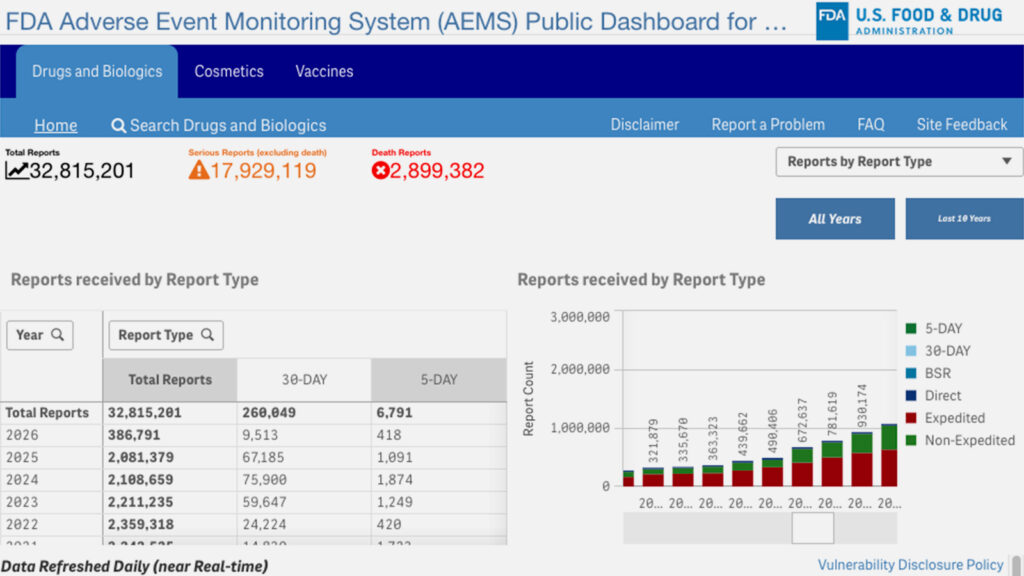Click the Search Drugs and Biologics magnifier
The height and width of the screenshot is (576, 1024).
click(118, 125)
